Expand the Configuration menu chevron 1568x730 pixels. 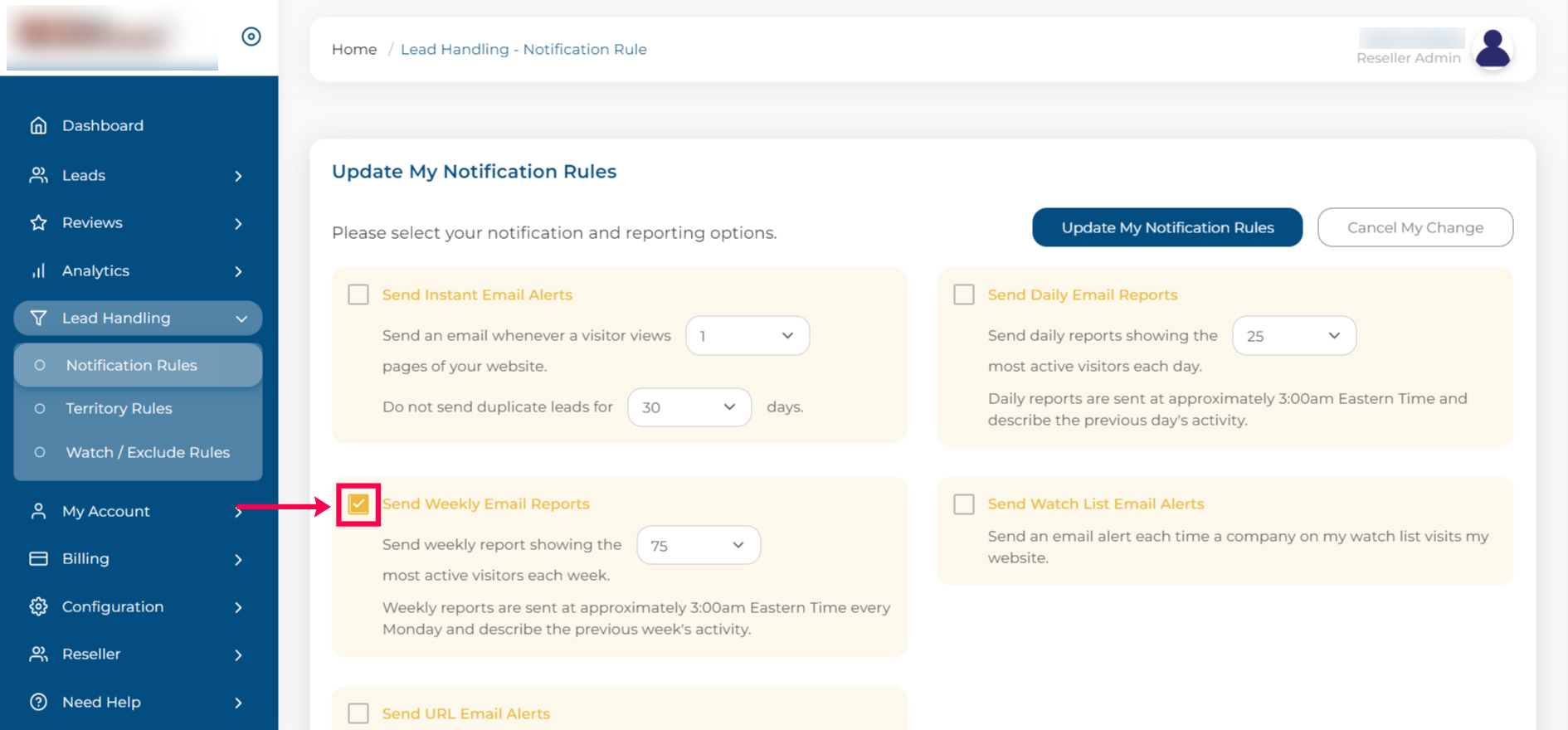coord(239,607)
